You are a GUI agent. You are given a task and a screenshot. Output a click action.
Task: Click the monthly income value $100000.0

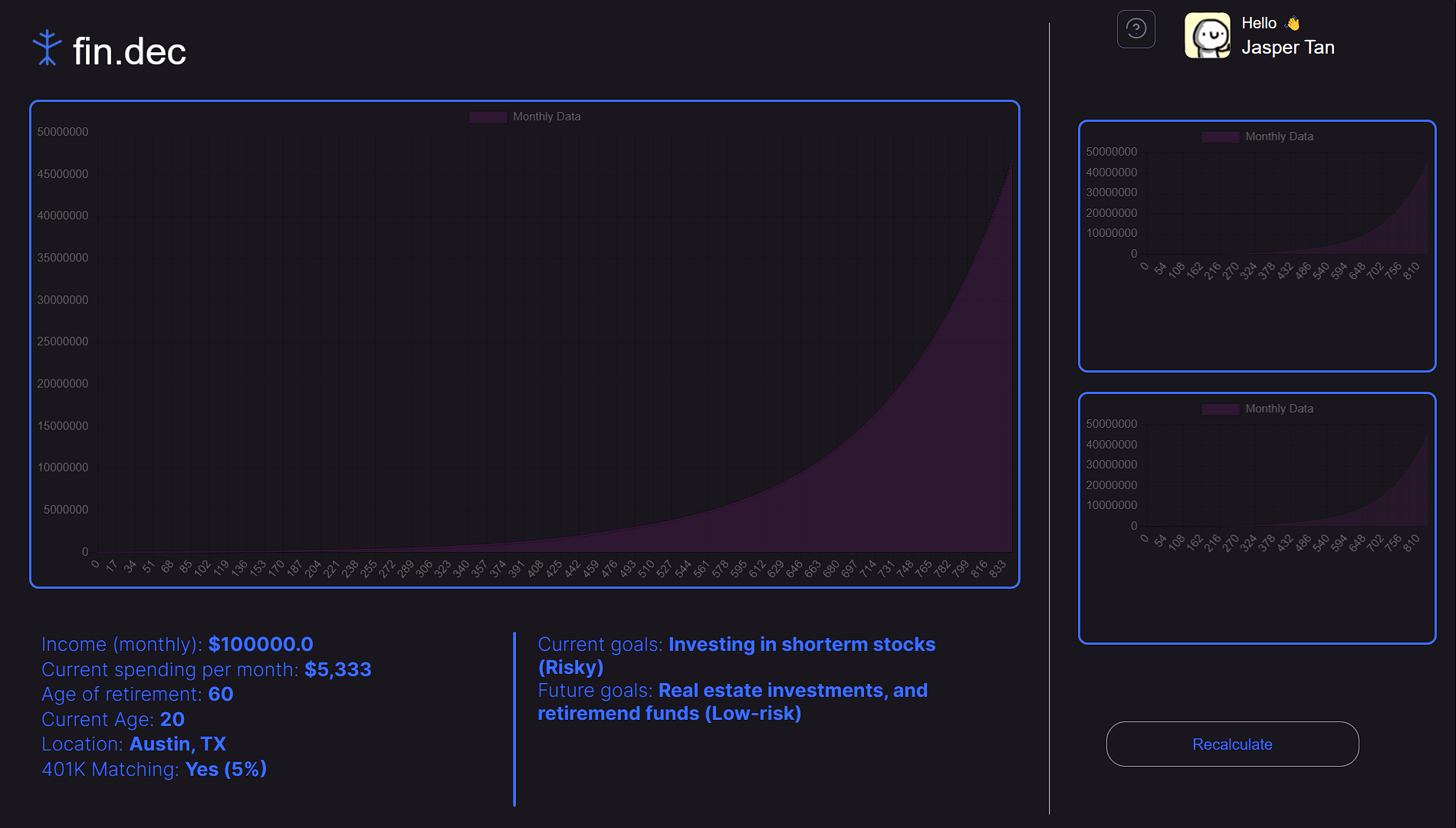pyautogui.click(x=261, y=645)
